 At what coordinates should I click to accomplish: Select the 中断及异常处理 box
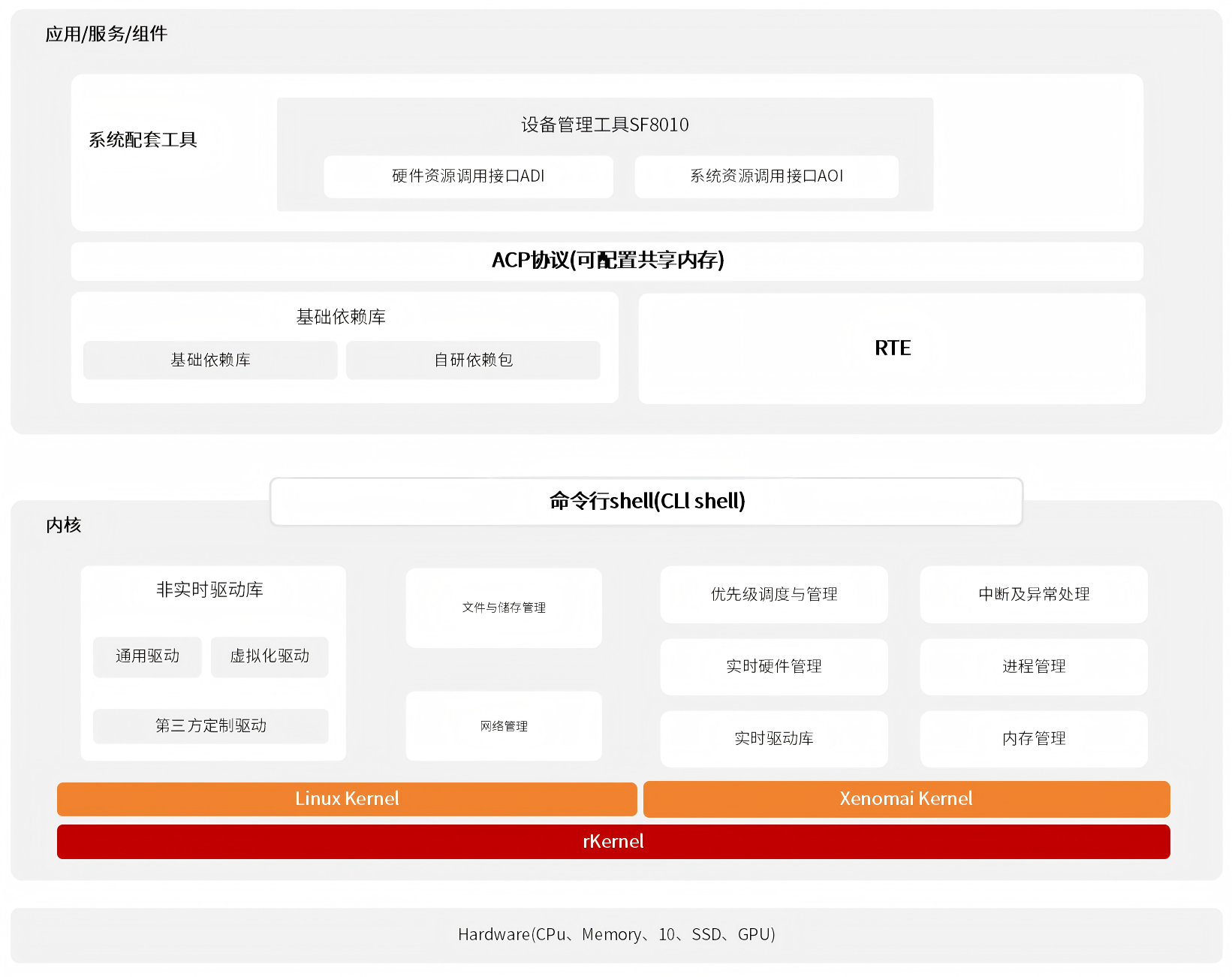(1034, 594)
